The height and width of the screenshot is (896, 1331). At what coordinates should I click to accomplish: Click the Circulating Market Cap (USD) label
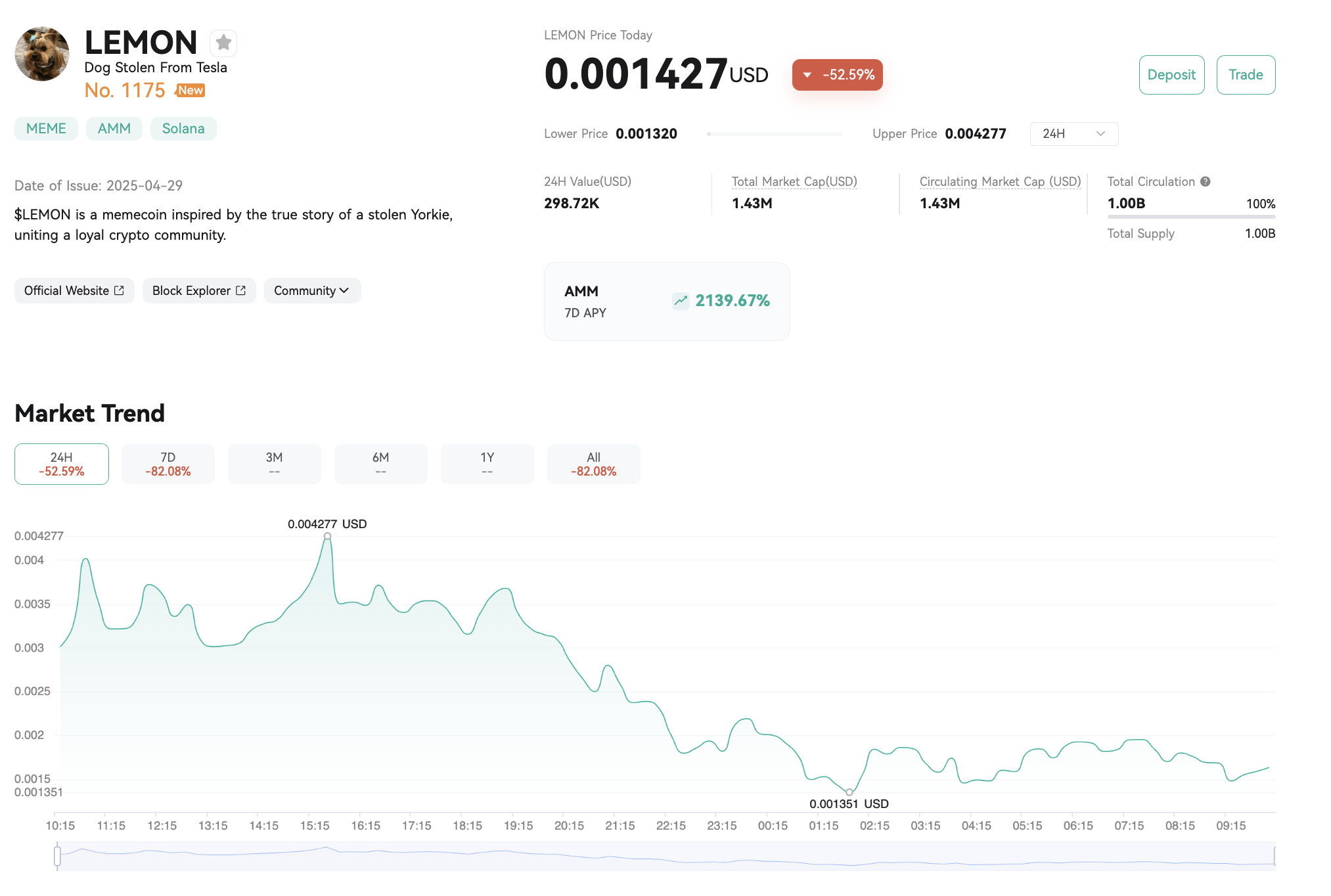pos(1000,182)
